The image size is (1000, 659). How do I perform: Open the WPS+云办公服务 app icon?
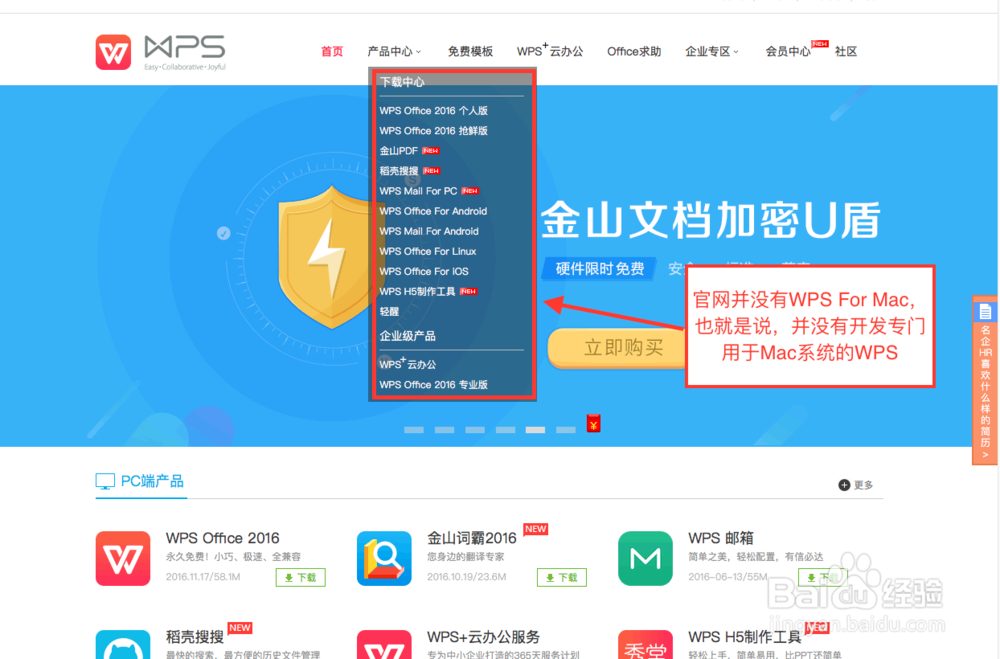384,645
